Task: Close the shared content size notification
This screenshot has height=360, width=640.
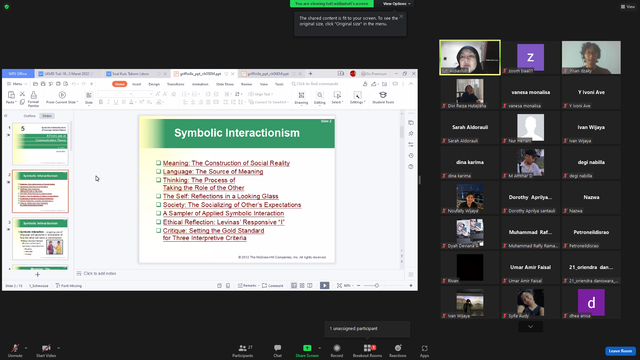Action: (x=401, y=16)
